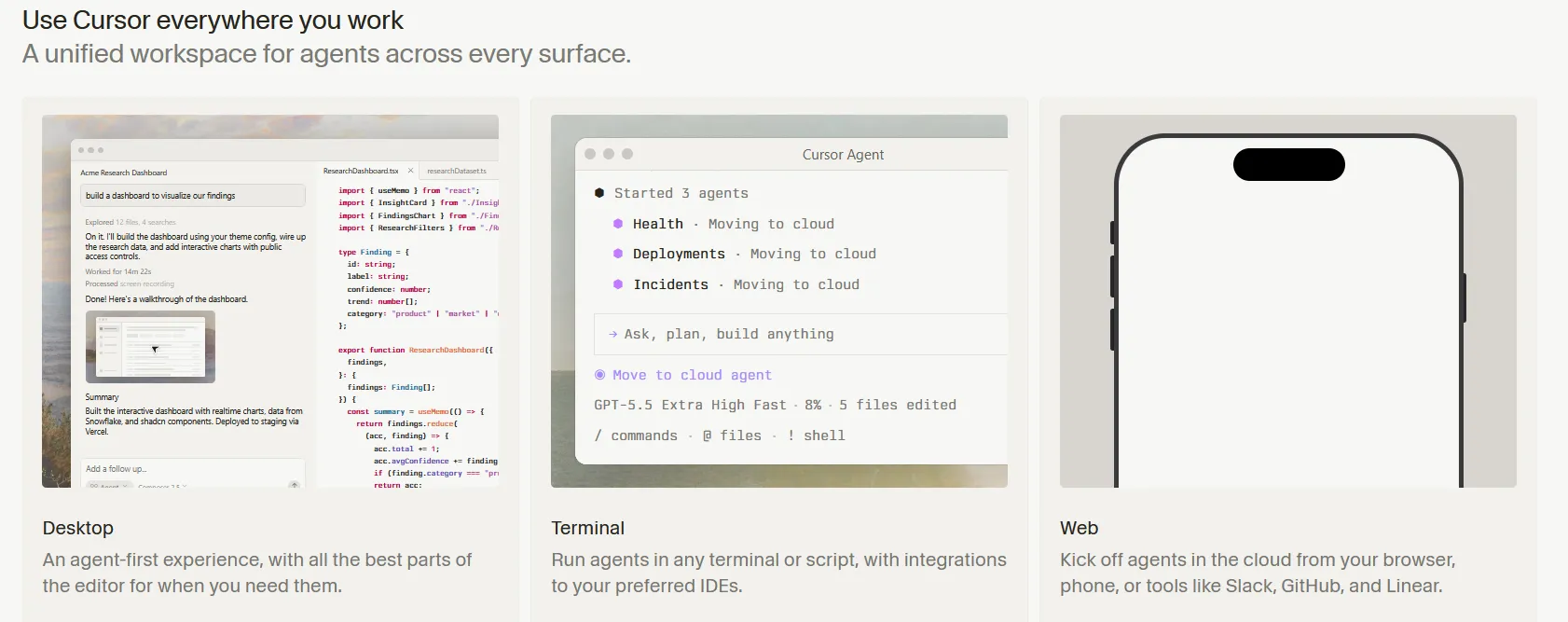
Task: Click the build a dashboard prompt box
Action: pyautogui.click(x=193, y=196)
